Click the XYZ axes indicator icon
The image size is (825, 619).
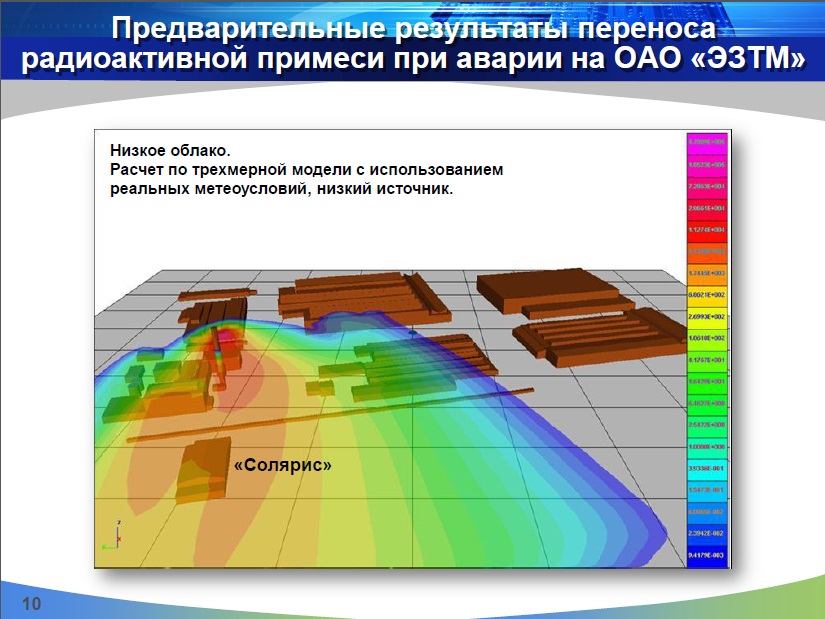point(112,536)
